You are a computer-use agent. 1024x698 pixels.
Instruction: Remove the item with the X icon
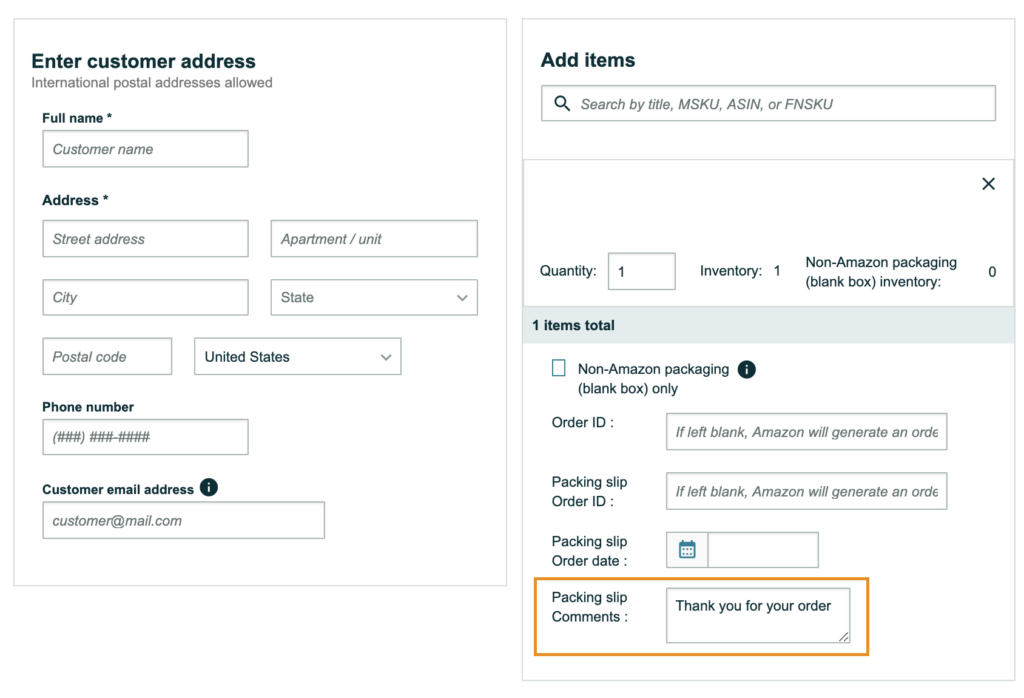(988, 184)
